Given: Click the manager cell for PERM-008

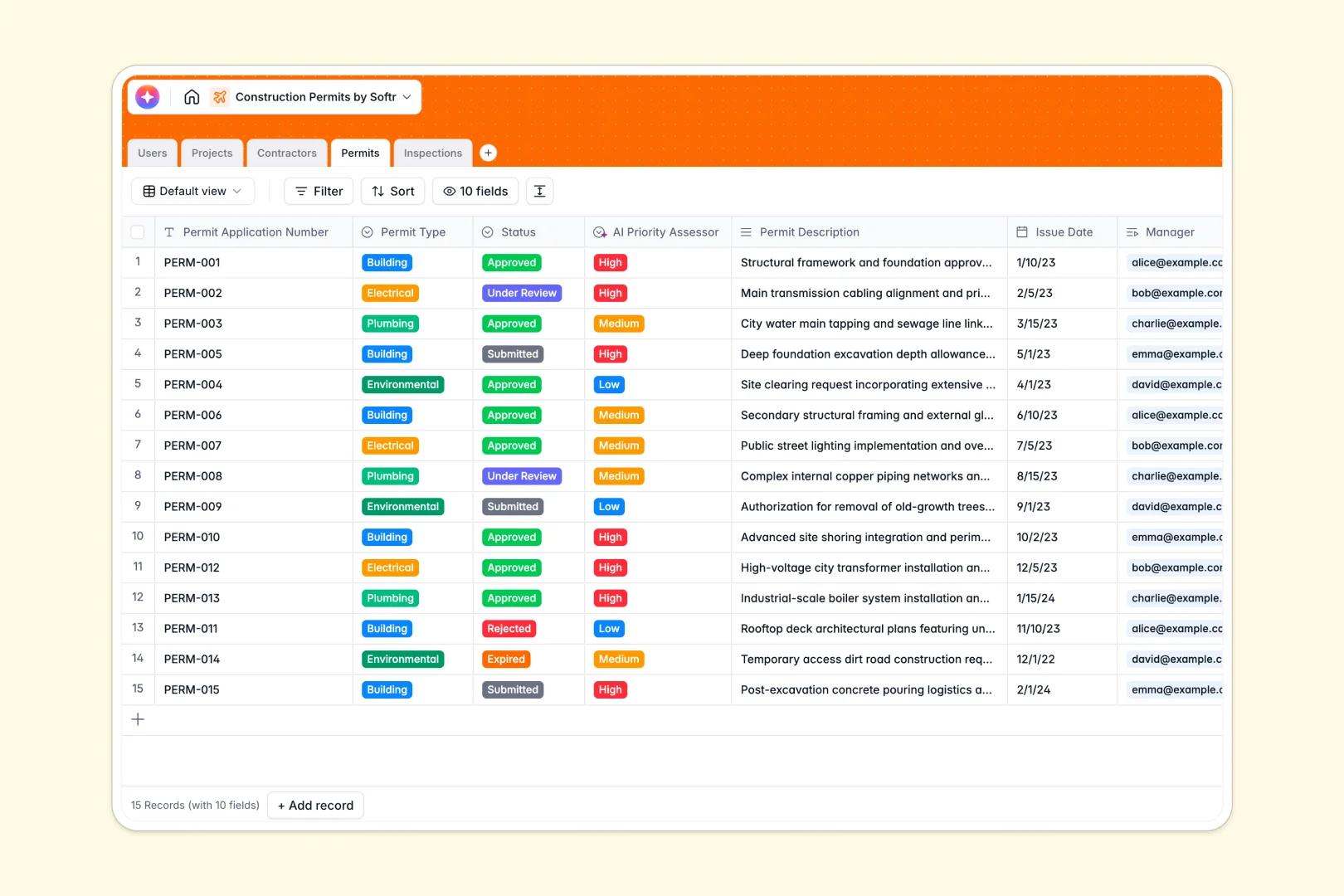Looking at the screenshot, I should pyautogui.click(x=1170, y=476).
